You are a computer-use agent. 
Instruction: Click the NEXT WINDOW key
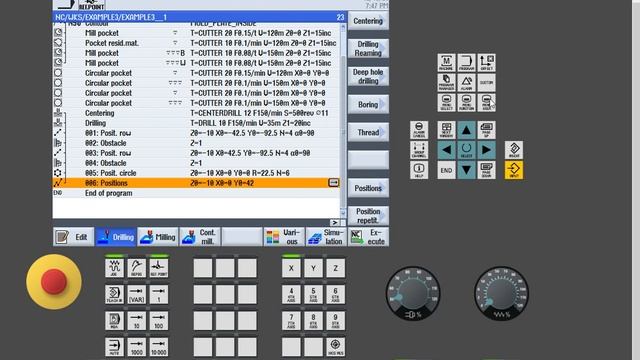point(447,130)
